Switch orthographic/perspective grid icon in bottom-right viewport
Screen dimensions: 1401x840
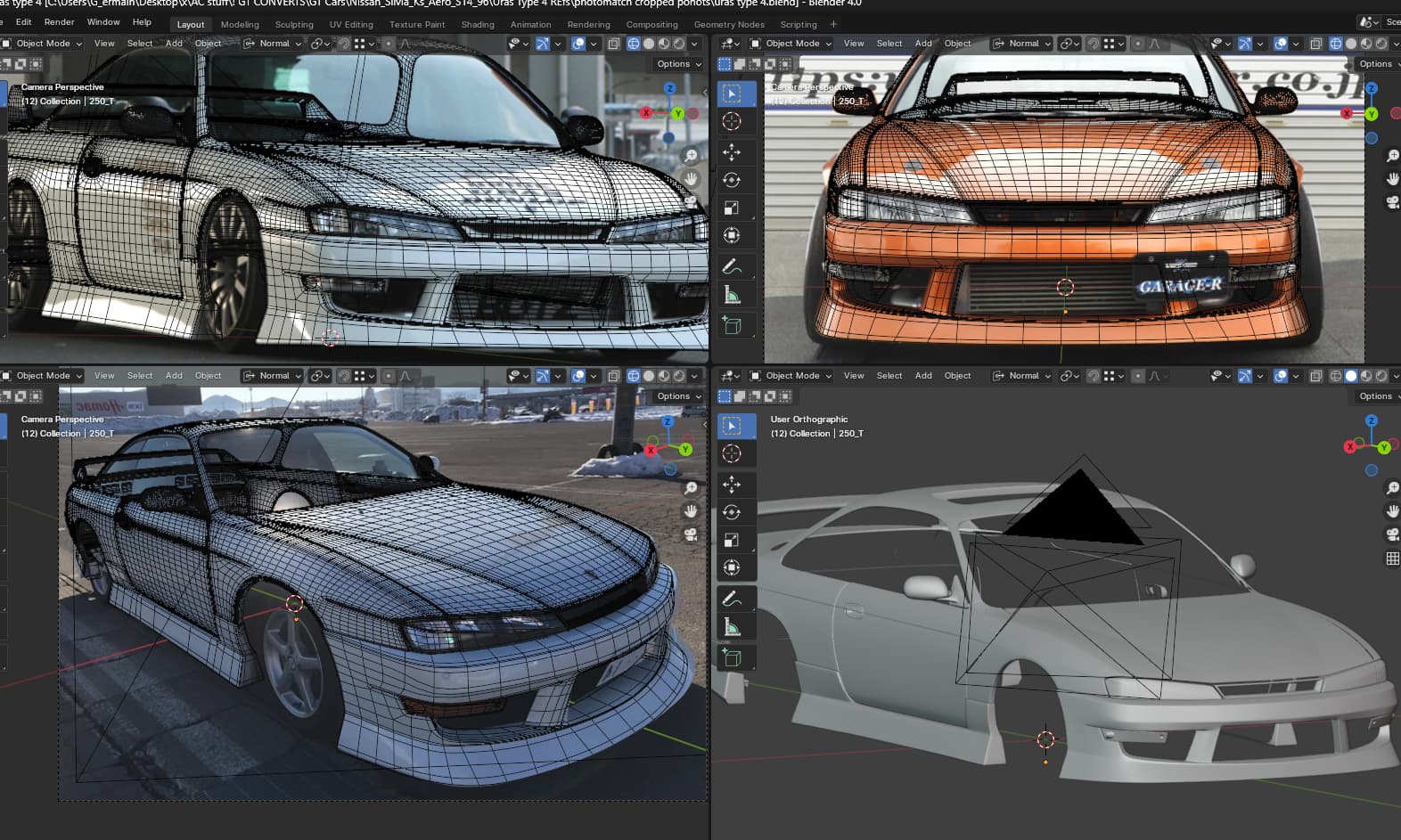tap(1392, 559)
